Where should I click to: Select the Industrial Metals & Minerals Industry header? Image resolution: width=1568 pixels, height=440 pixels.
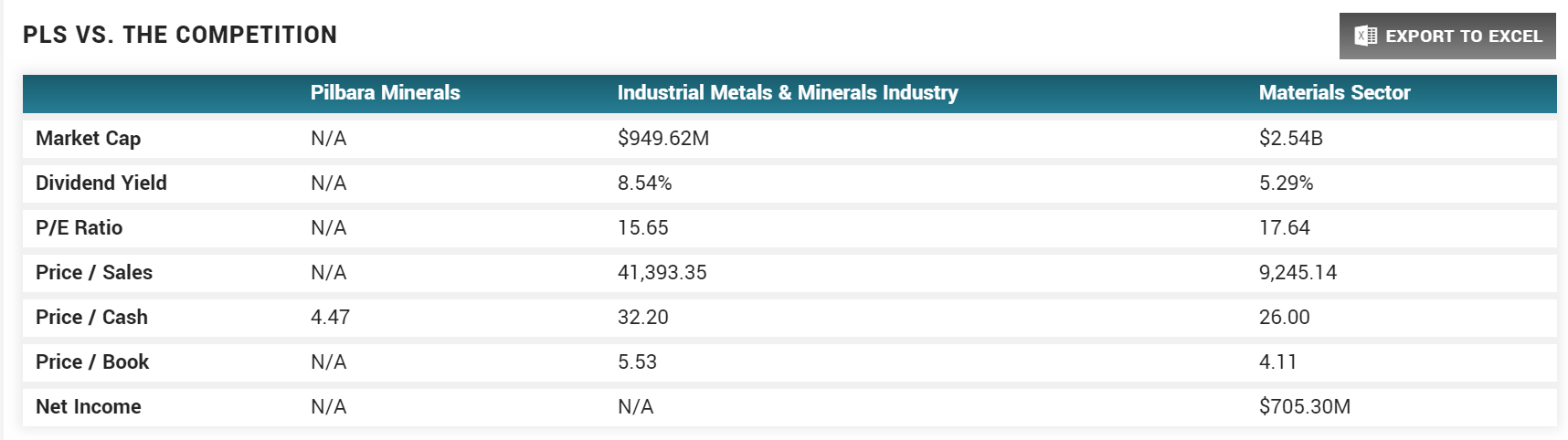(787, 93)
